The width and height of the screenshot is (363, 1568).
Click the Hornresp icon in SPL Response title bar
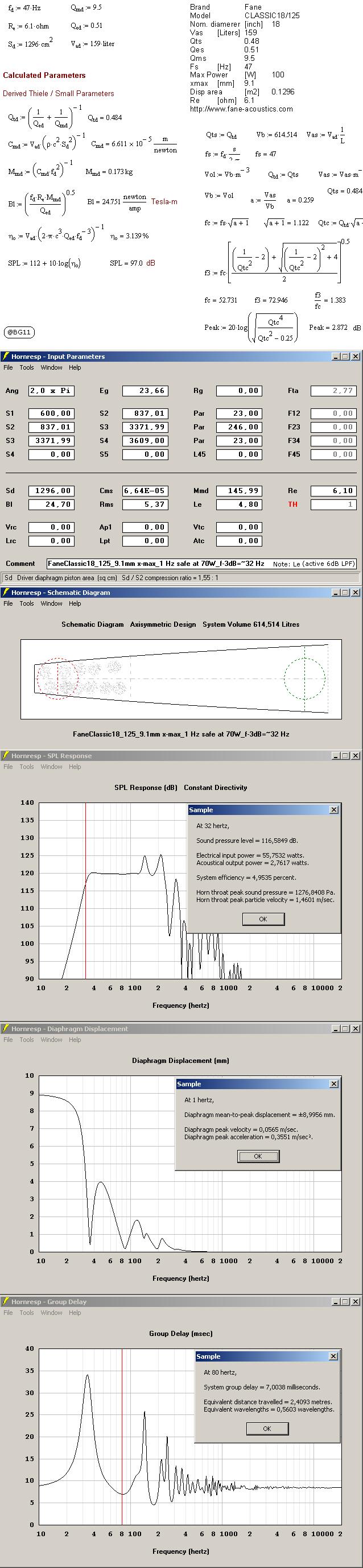point(6,756)
